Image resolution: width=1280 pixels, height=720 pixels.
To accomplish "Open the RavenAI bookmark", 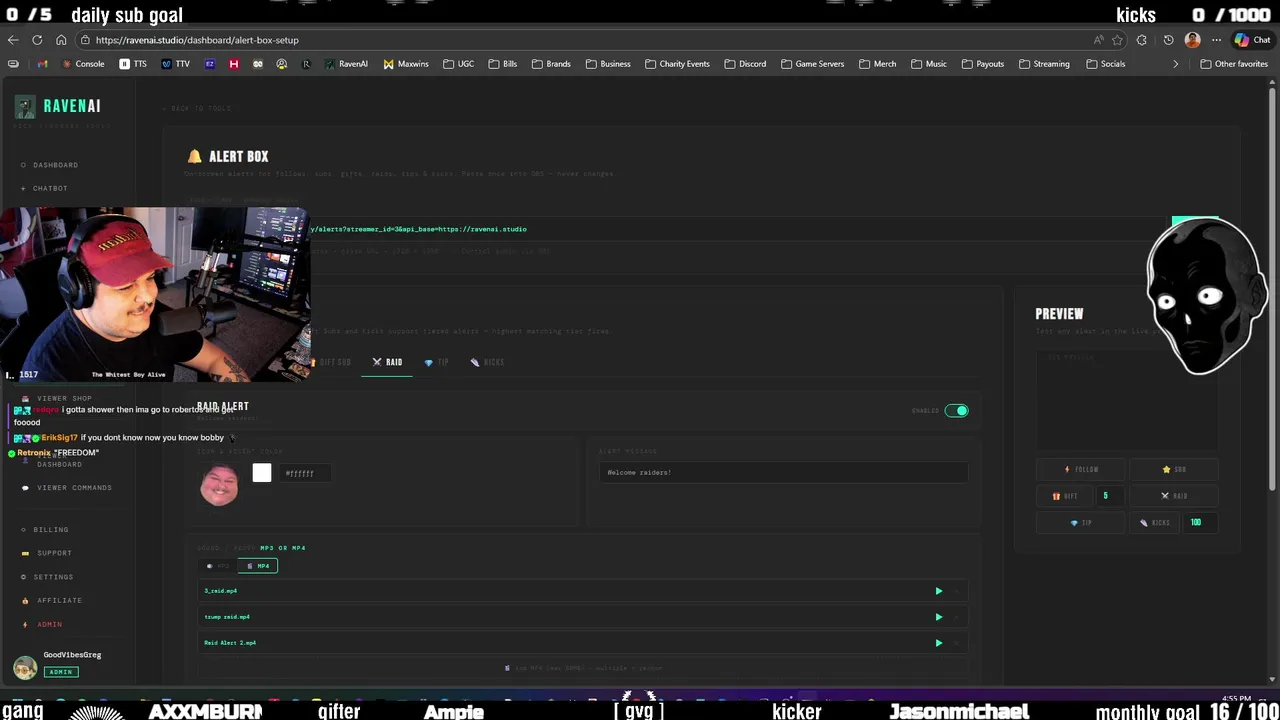I will point(346,64).
